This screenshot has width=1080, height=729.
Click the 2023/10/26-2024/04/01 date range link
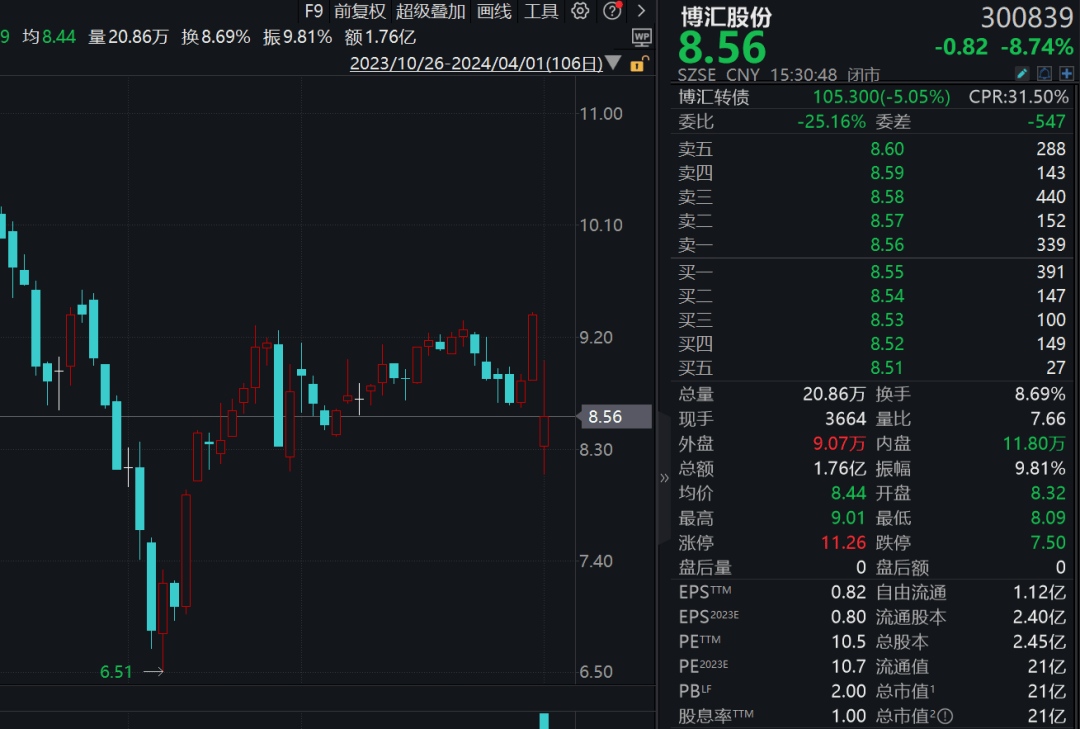[477, 62]
